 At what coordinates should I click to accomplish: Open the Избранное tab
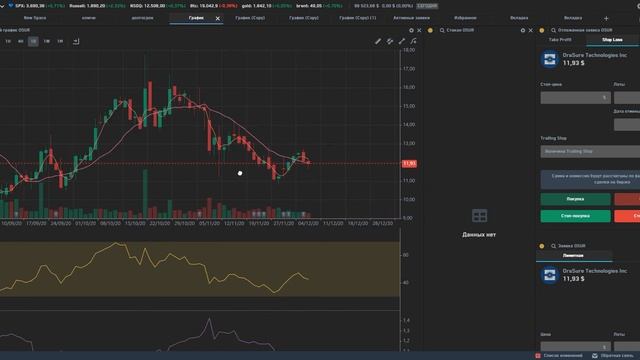[465, 18]
